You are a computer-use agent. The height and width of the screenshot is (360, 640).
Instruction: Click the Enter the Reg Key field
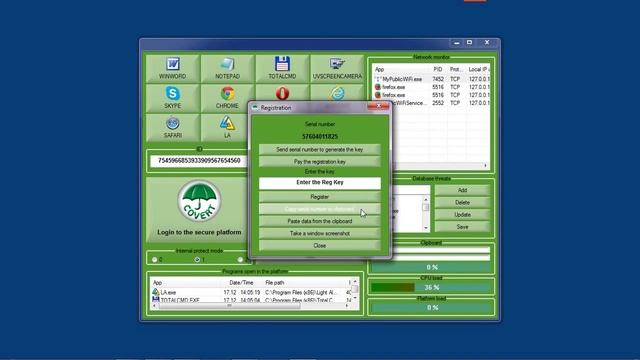320,183
